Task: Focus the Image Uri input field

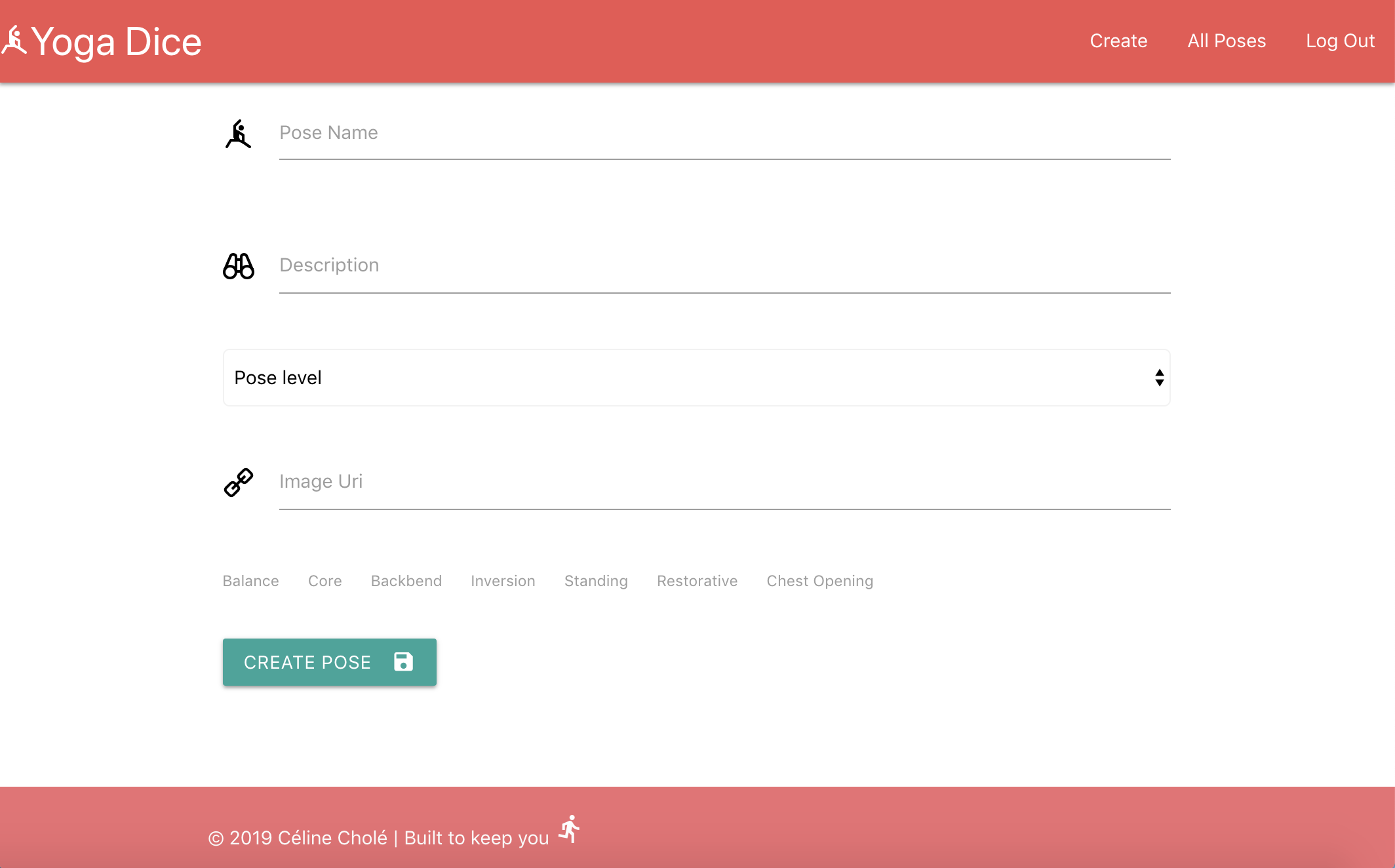Action: pos(725,483)
